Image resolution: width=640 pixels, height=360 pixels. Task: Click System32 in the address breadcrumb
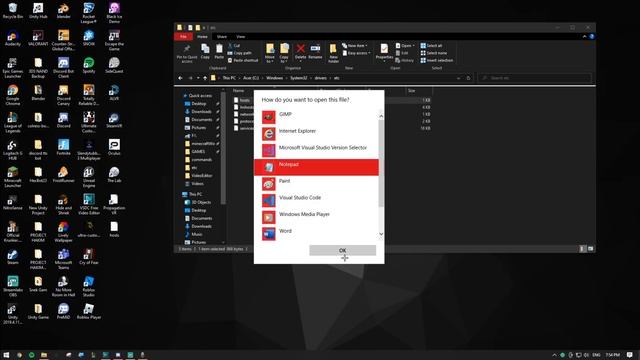[x=298, y=78]
